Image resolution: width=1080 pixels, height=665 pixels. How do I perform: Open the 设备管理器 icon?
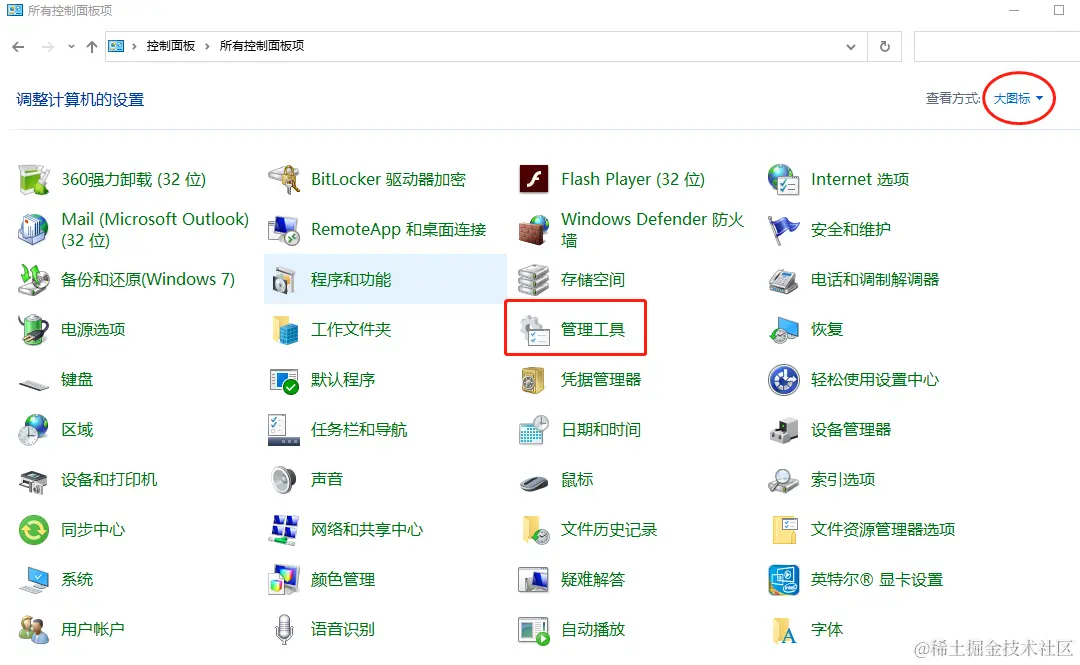click(x=784, y=429)
